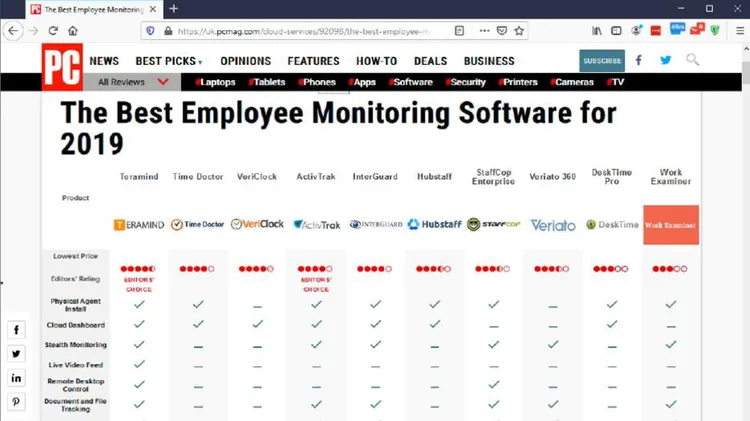Open Firefox account avatar icon
Screen dimensions: 750x421
tap(636, 31)
